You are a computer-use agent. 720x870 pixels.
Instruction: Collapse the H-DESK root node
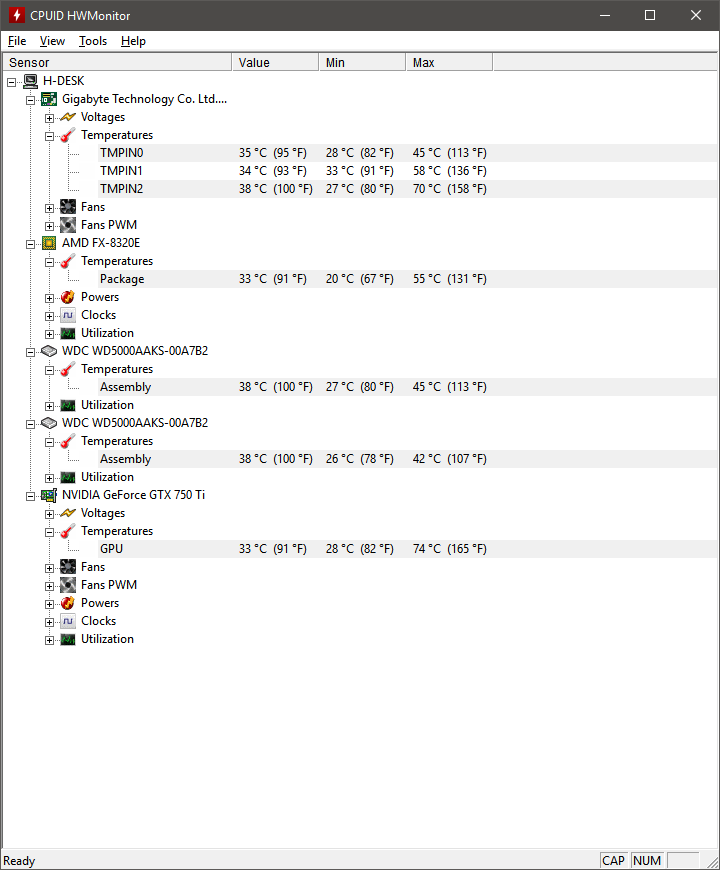pyautogui.click(x=12, y=82)
